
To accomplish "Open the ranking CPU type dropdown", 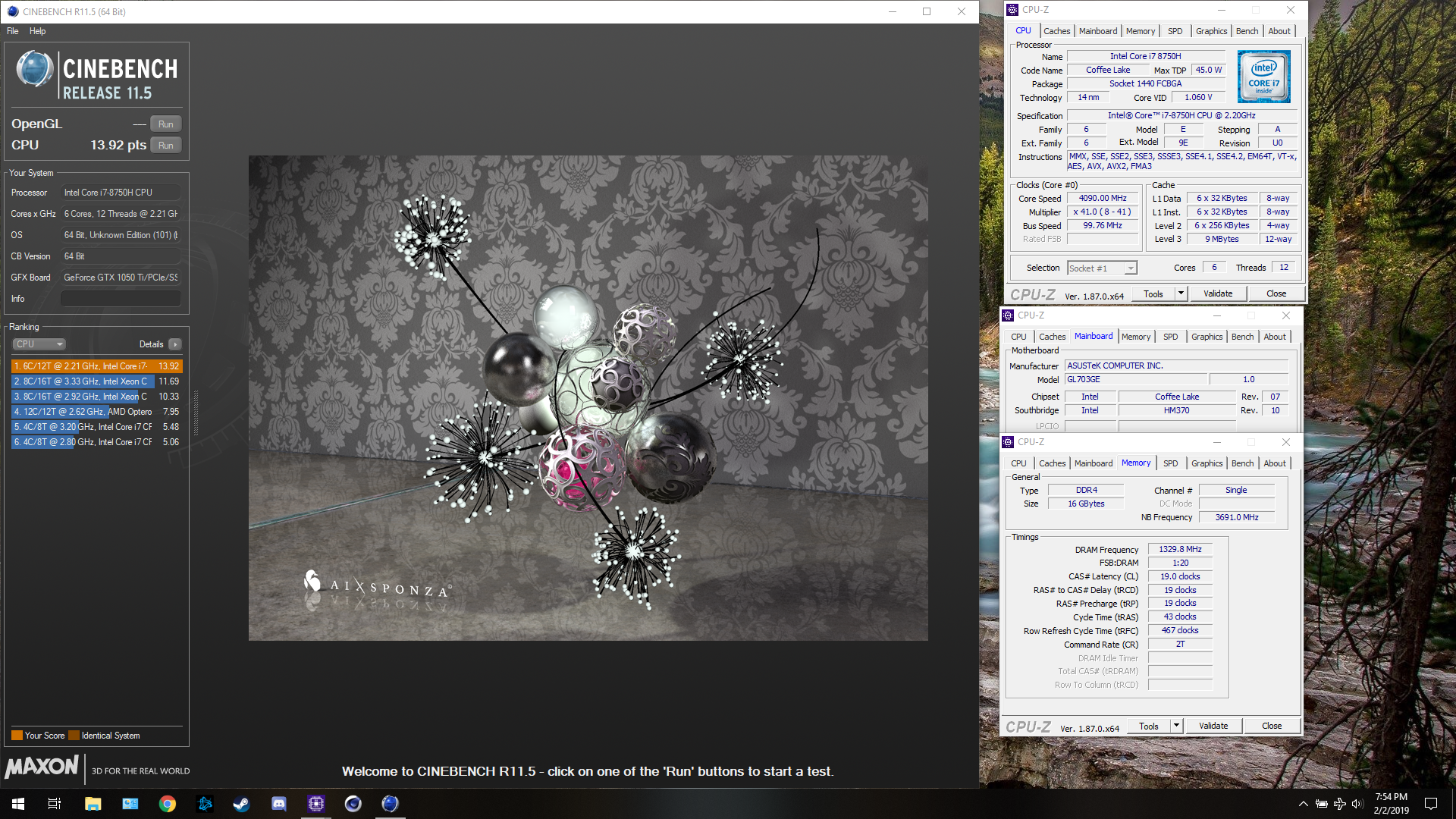I will pyautogui.click(x=39, y=344).
